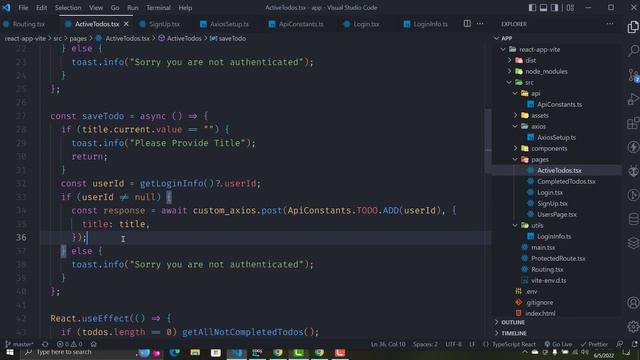Click the editor vertical scrollbar thumb
Screen dimensions: 640x360
tap(488, 141)
